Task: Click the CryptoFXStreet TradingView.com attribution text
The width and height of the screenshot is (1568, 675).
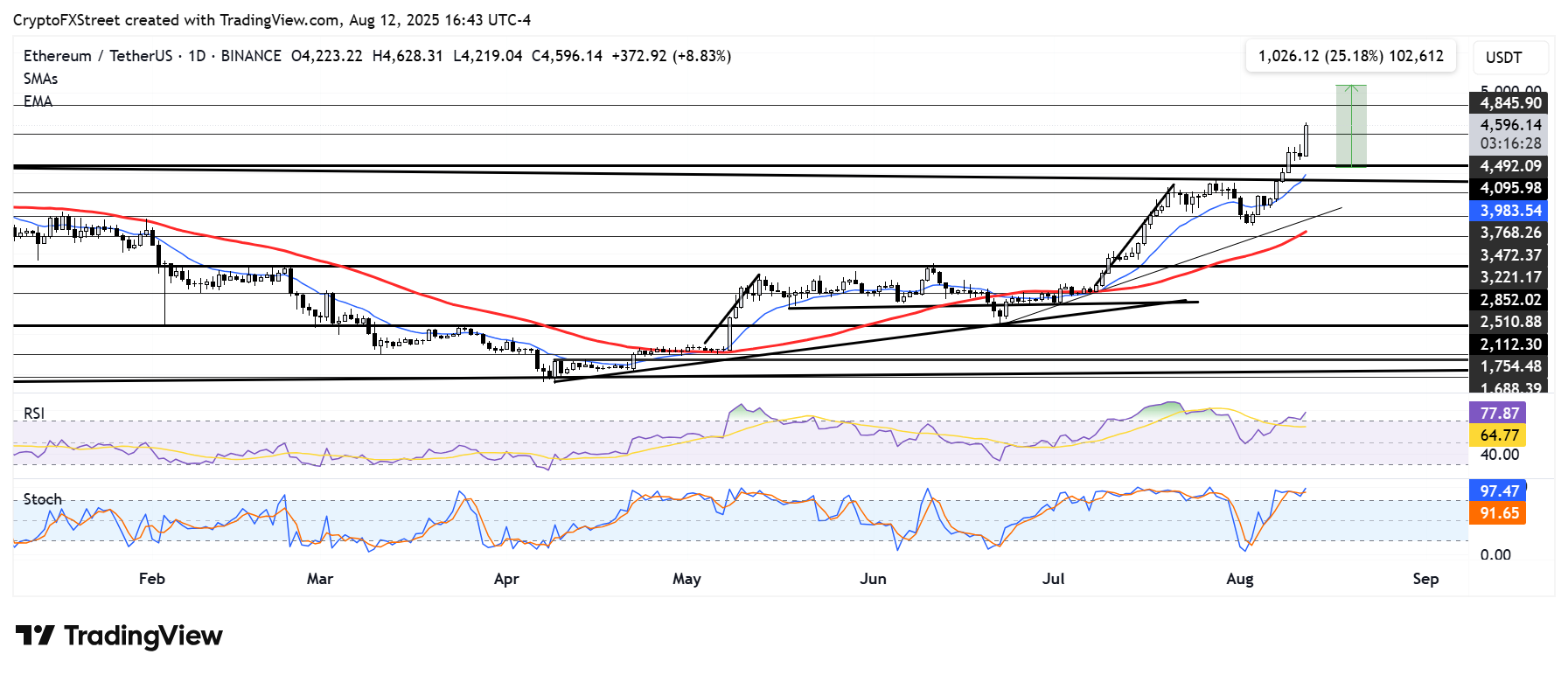Action: pyautogui.click(x=271, y=19)
